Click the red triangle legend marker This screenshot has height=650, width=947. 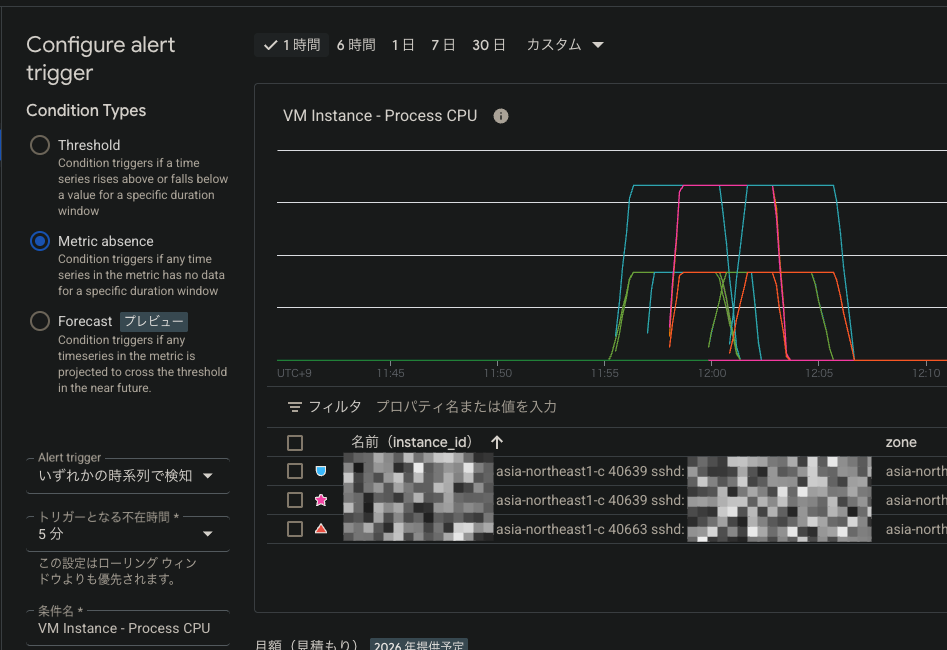[x=321, y=529]
